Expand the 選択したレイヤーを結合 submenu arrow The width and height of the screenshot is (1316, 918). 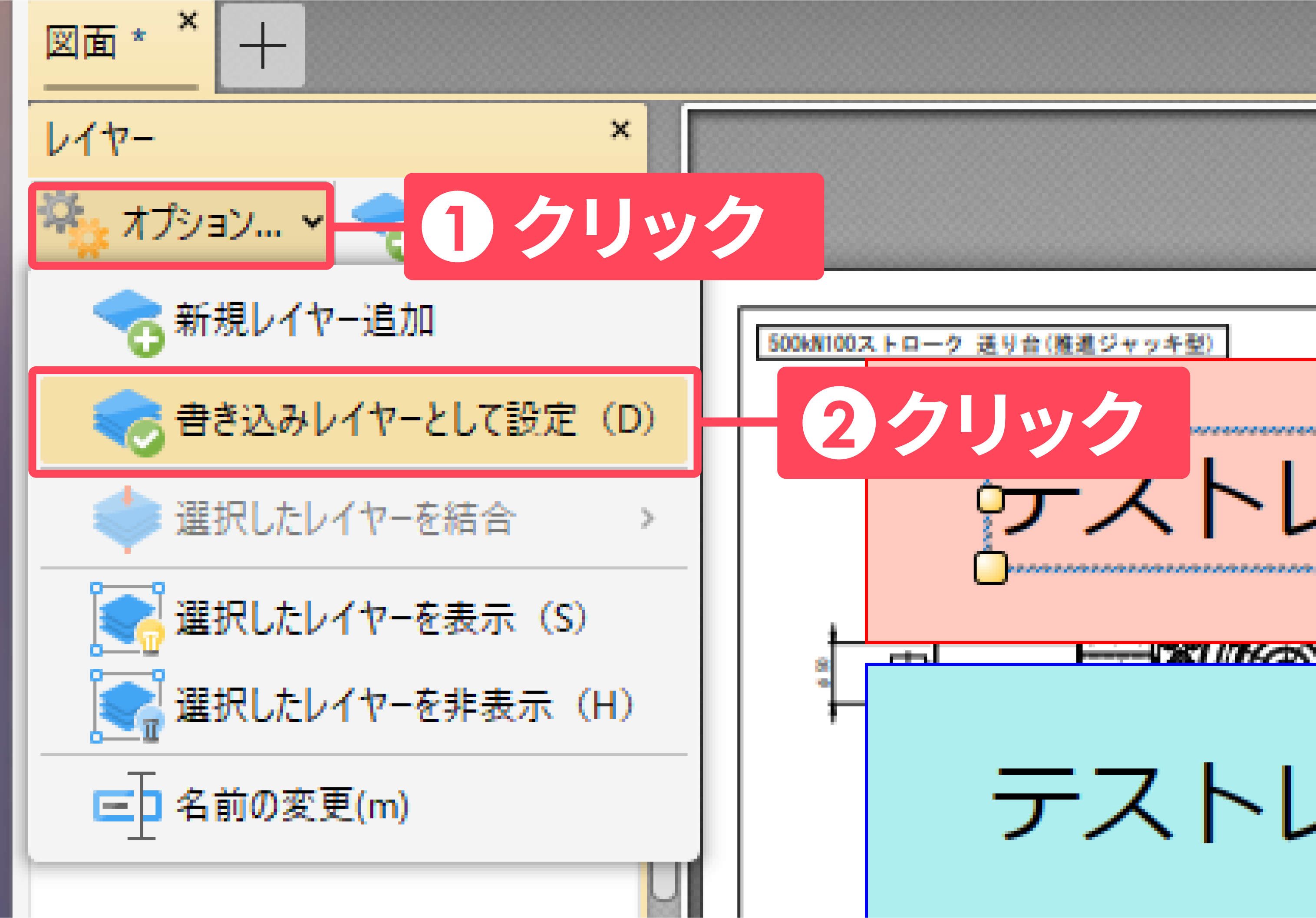[x=648, y=518]
